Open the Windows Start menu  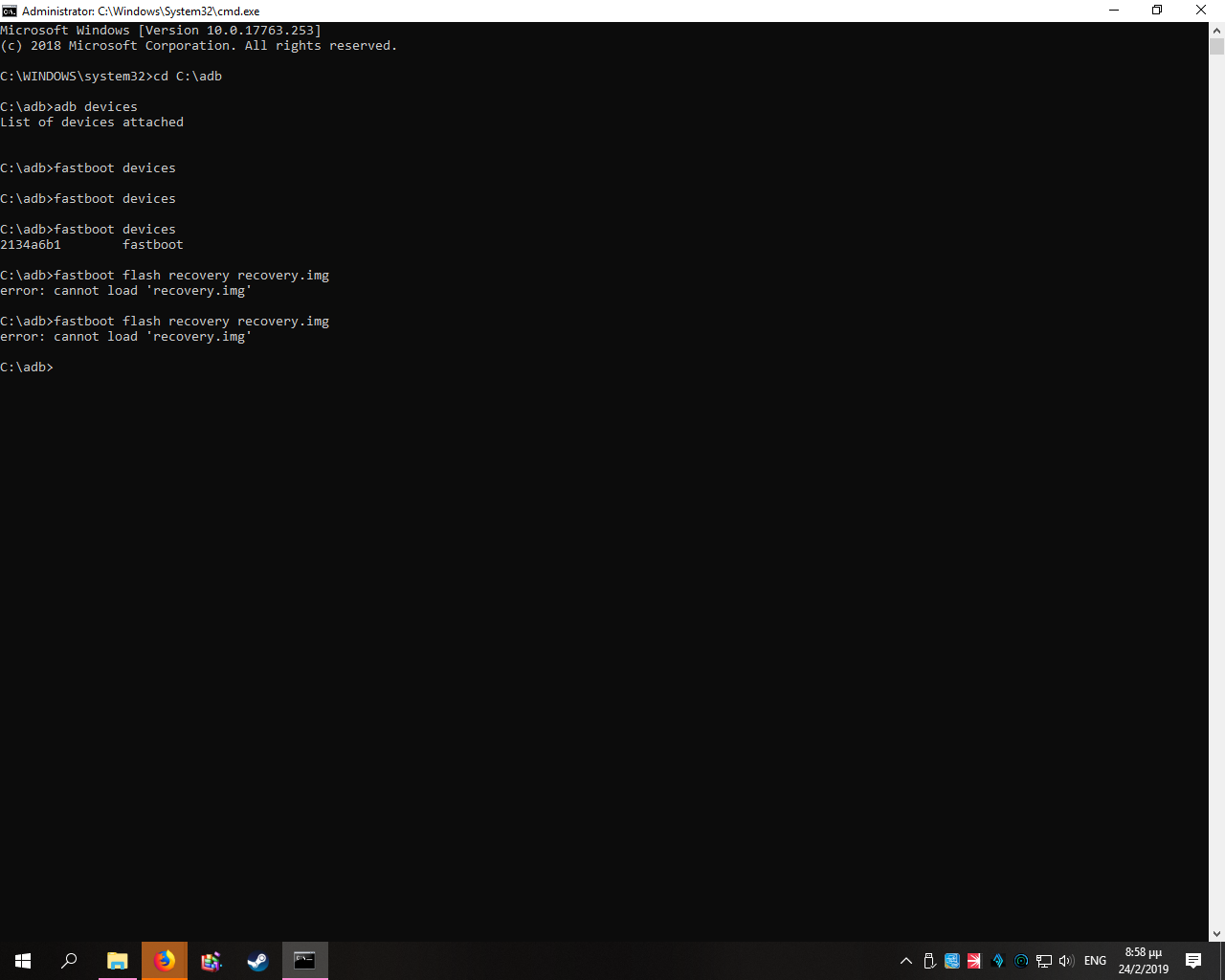click(23, 961)
